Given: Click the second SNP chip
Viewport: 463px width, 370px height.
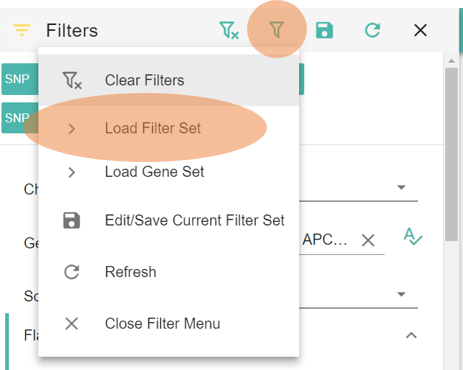Looking at the screenshot, I should [x=20, y=118].
